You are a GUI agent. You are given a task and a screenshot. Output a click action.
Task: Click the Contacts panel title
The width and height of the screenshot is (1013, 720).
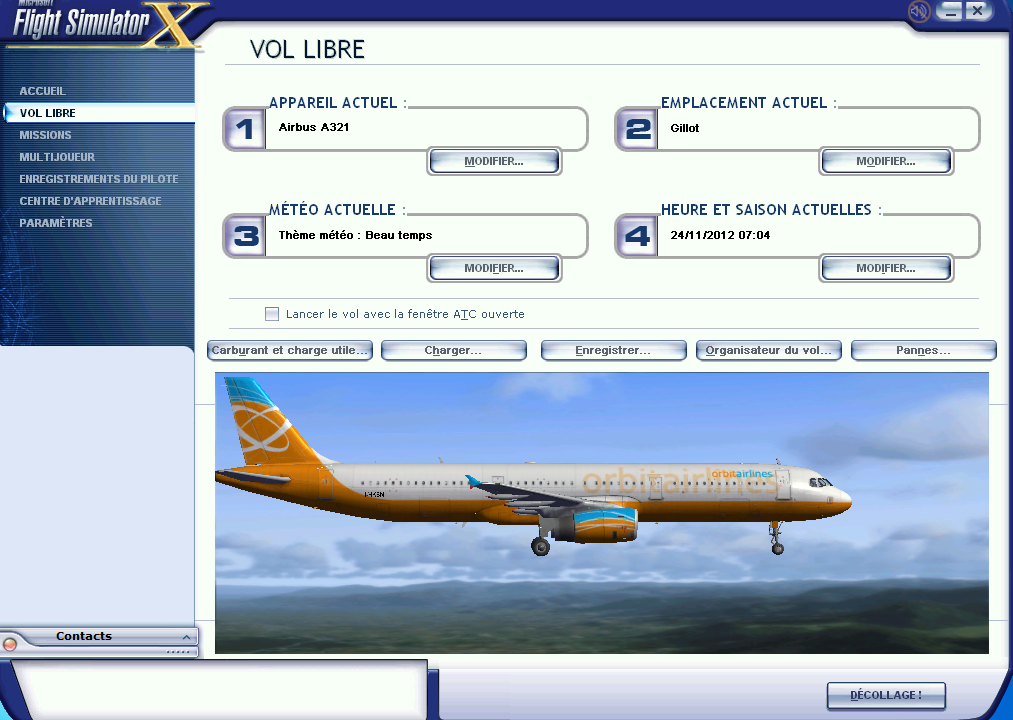(84, 636)
